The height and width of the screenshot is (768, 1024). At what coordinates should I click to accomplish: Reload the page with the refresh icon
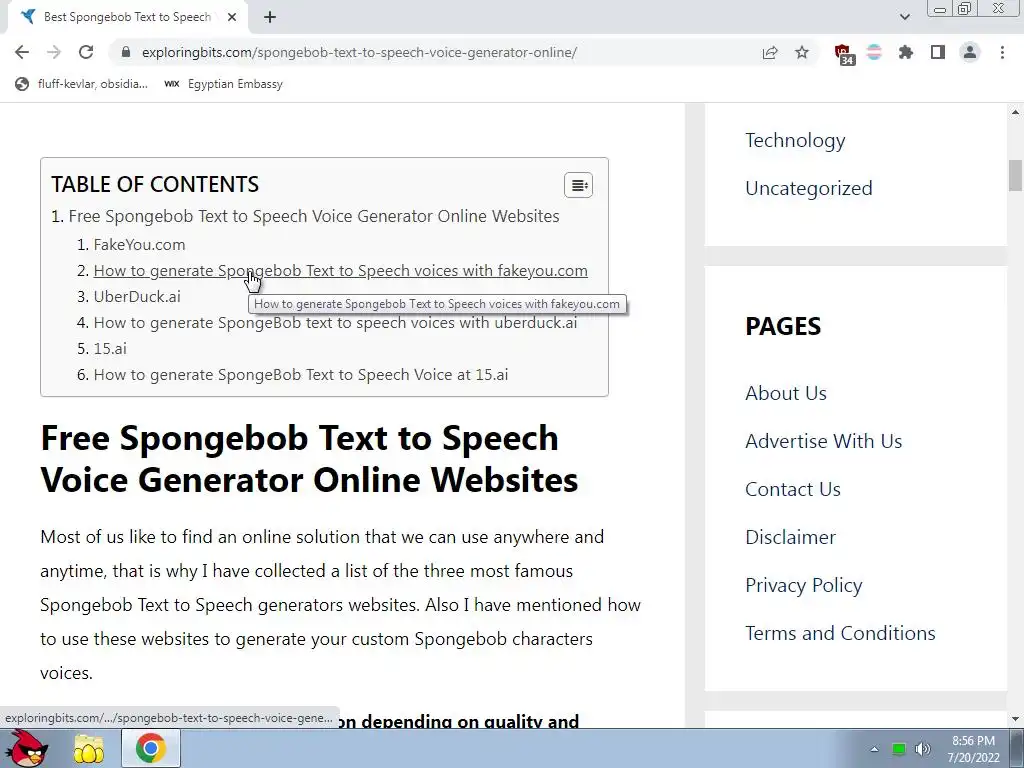[x=86, y=52]
